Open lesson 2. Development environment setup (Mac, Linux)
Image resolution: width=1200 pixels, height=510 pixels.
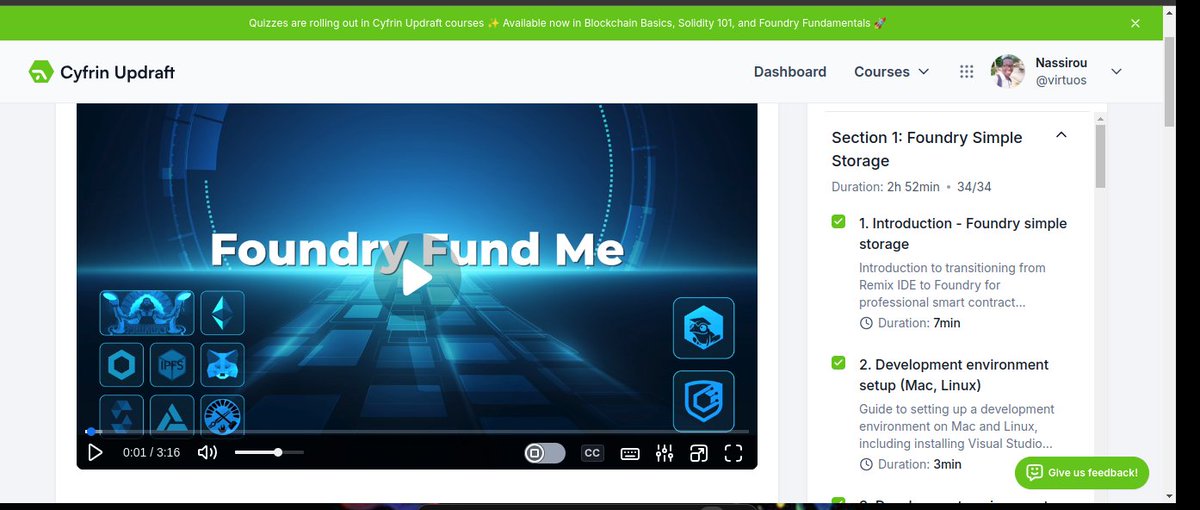pyautogui.click(x=954, y=375)
